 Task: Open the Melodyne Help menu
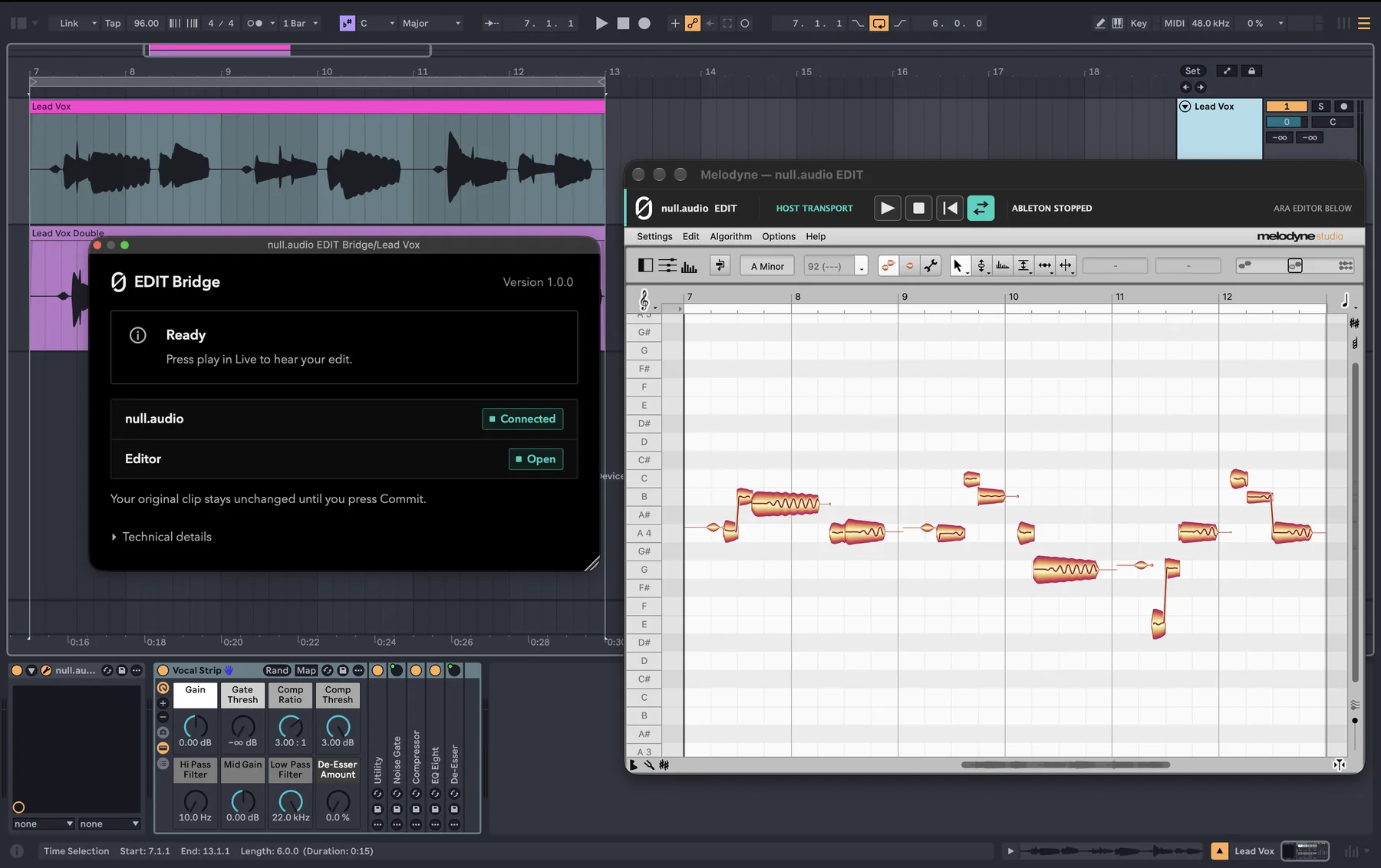[816, 236]
